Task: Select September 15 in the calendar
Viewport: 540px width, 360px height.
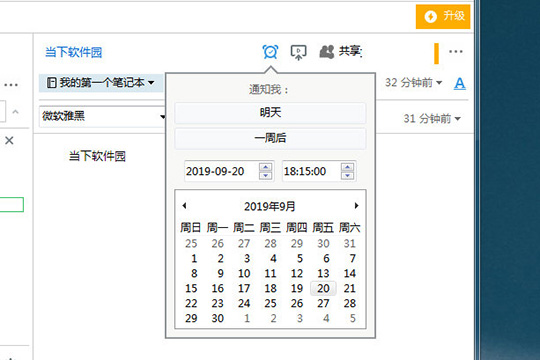Action: coord(191,288)
